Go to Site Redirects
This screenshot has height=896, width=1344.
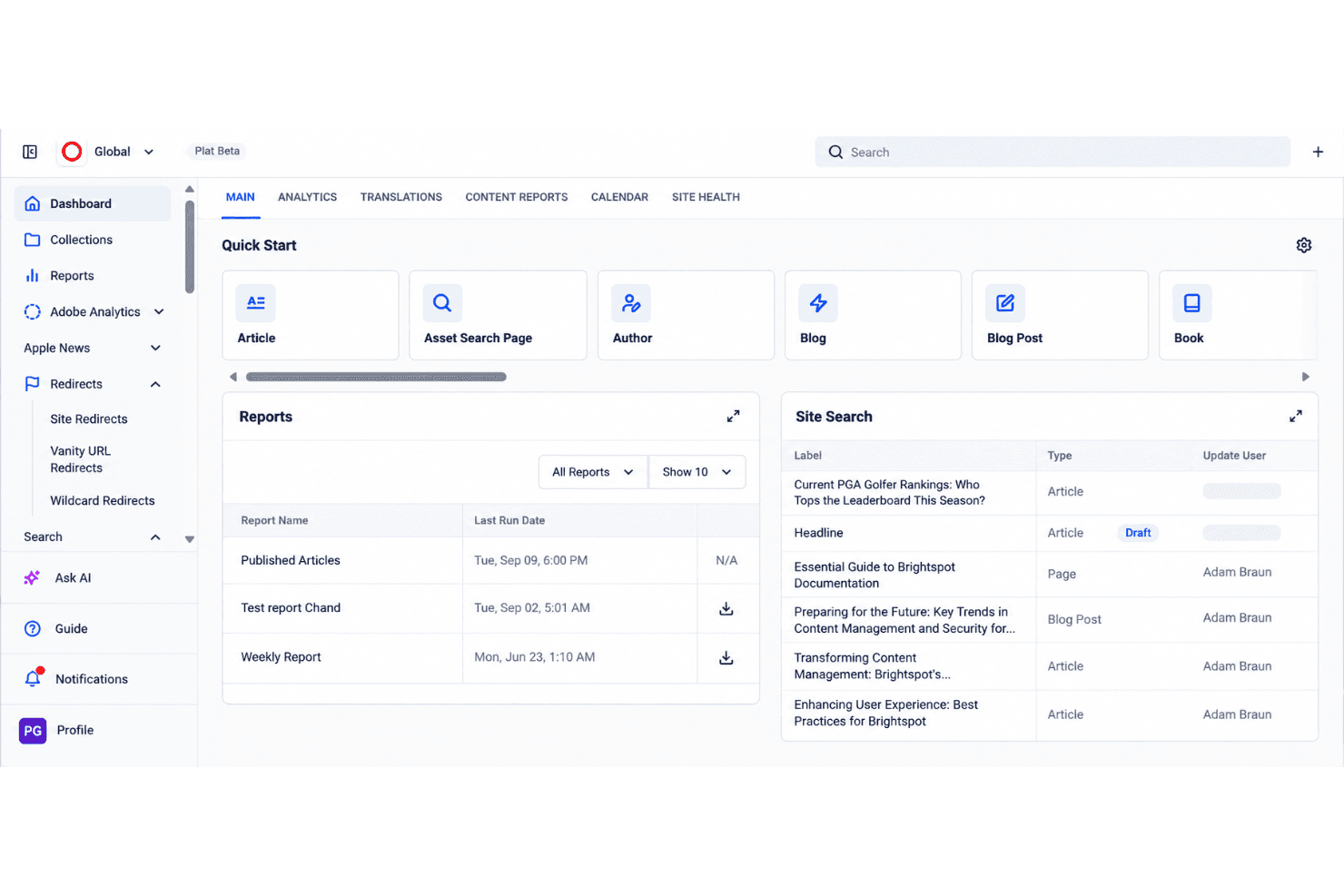pos(89,418)
